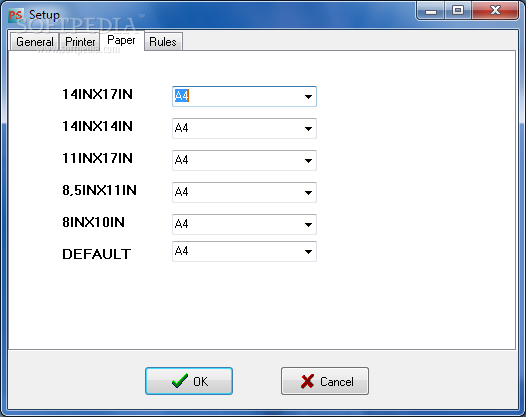Expand the 11INX17IN paper dropdown arrow
The image size is (526, 417).
click(x=308, y=161)
